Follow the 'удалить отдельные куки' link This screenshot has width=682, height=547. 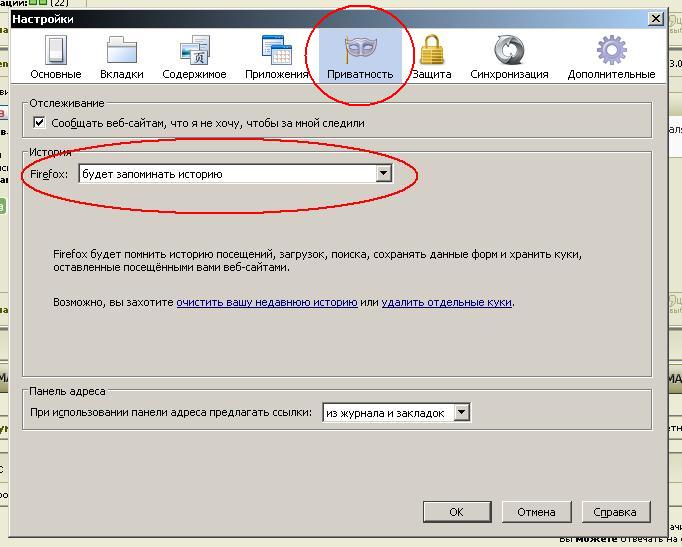pos(447,302)
